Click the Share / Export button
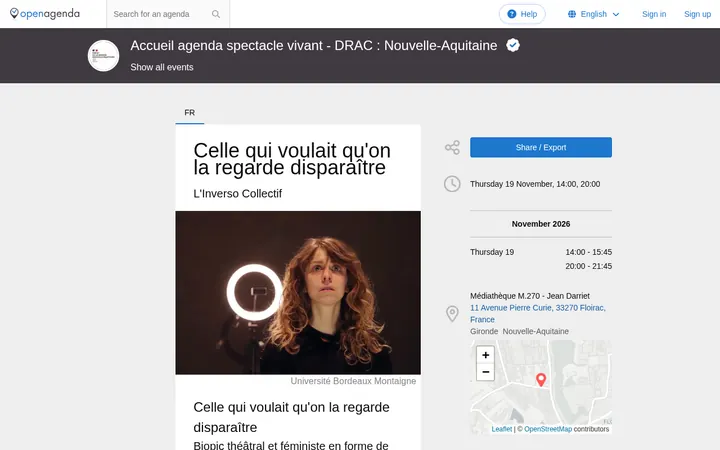Image resolution: width=720 pixels, height=450 pixels. [541, 147]
